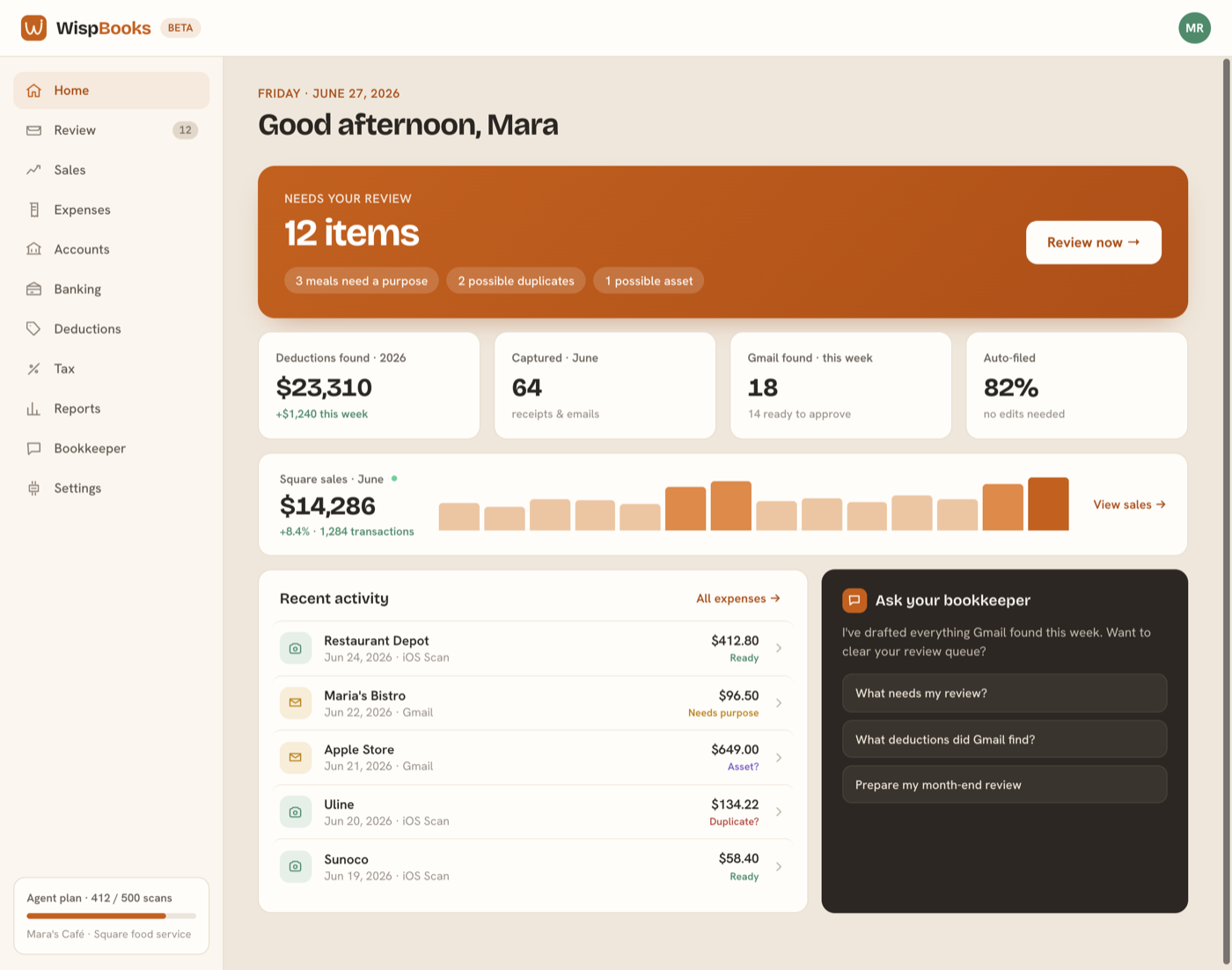1232x970 pixels.
Task: Click the Deductions tag icon
Action: [x=33, y=328]
